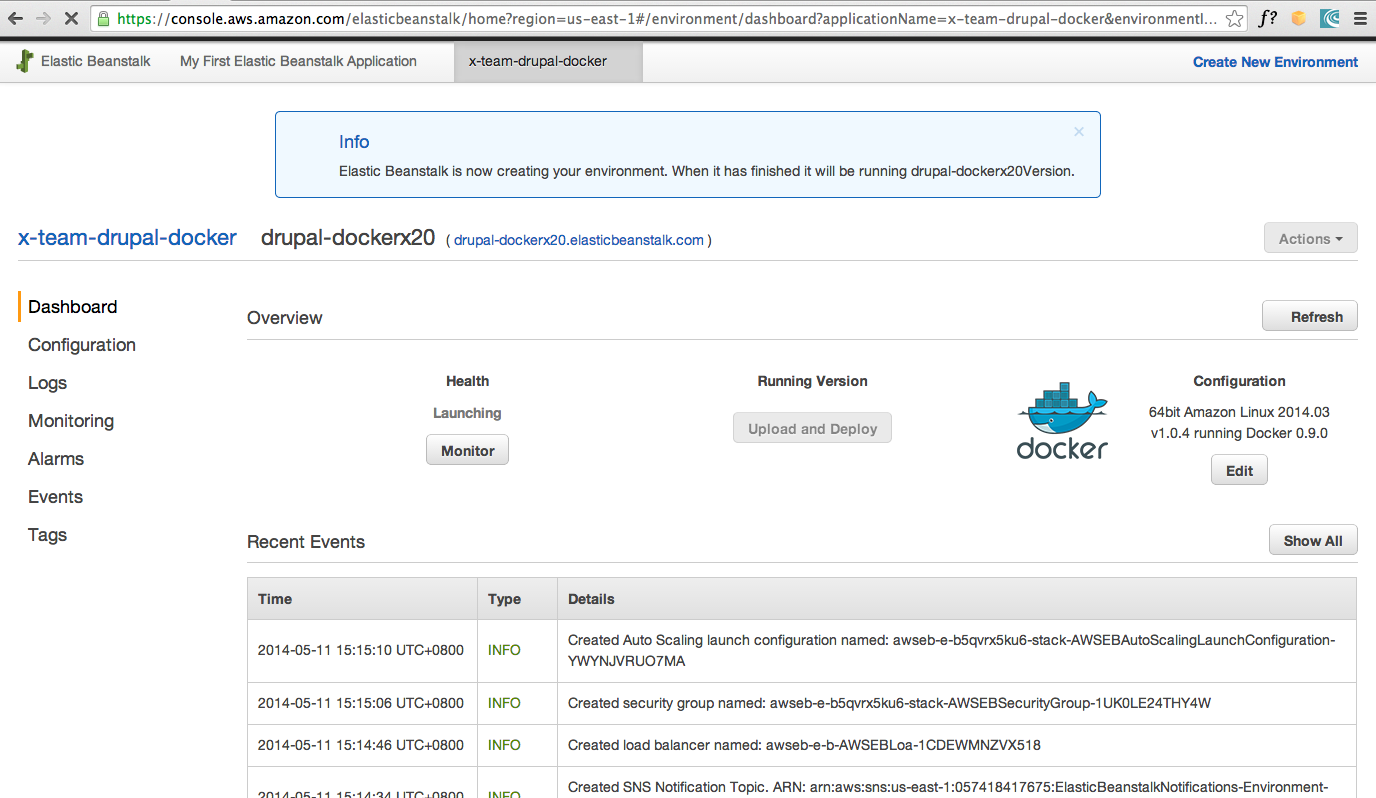Select Dashboard in the sidebar
The height and width of the screenshot is (798, 1376).
point(73,307)
